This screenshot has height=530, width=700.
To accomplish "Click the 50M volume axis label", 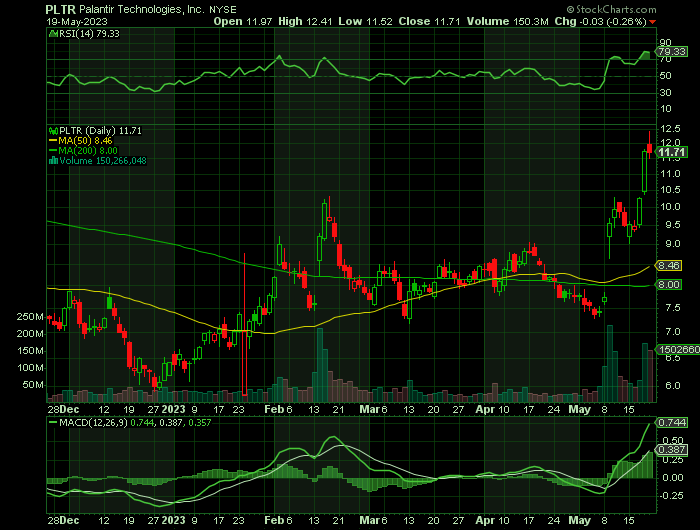I will 33,385.
